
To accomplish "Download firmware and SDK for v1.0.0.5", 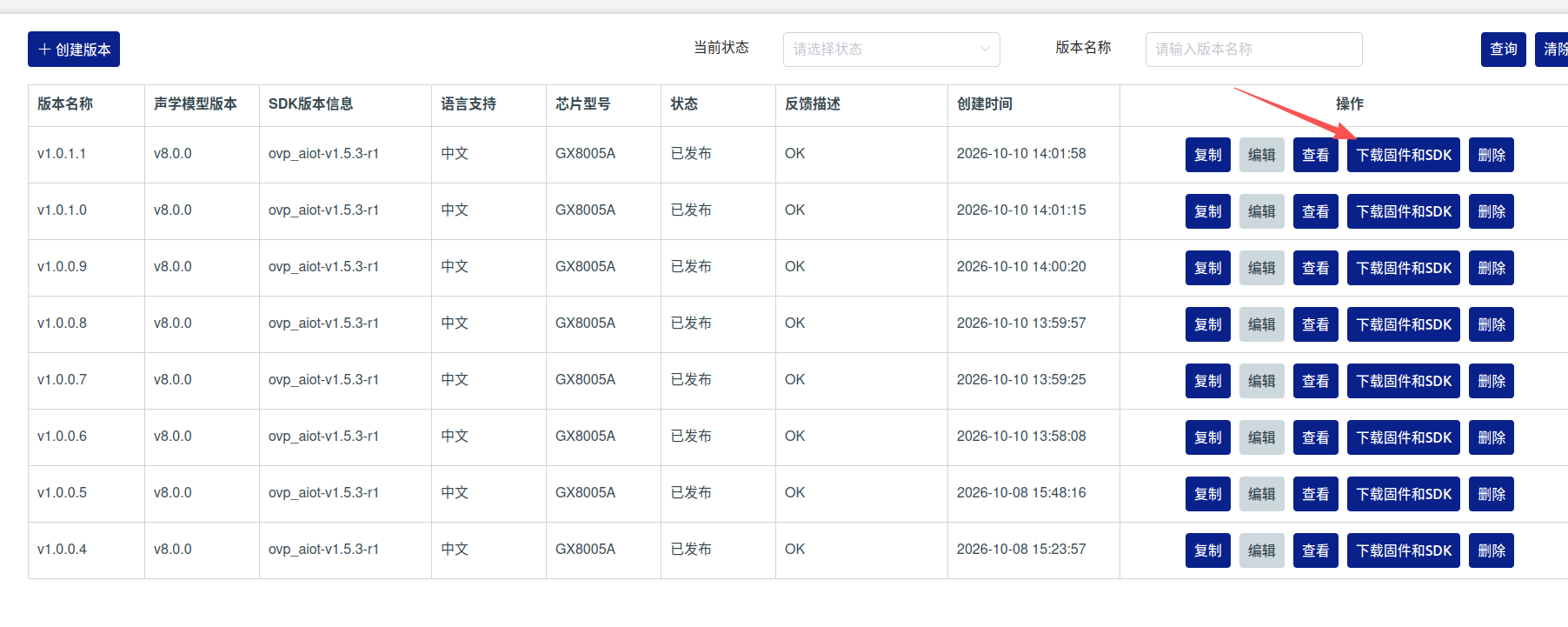I will [x=1403, y=494].
